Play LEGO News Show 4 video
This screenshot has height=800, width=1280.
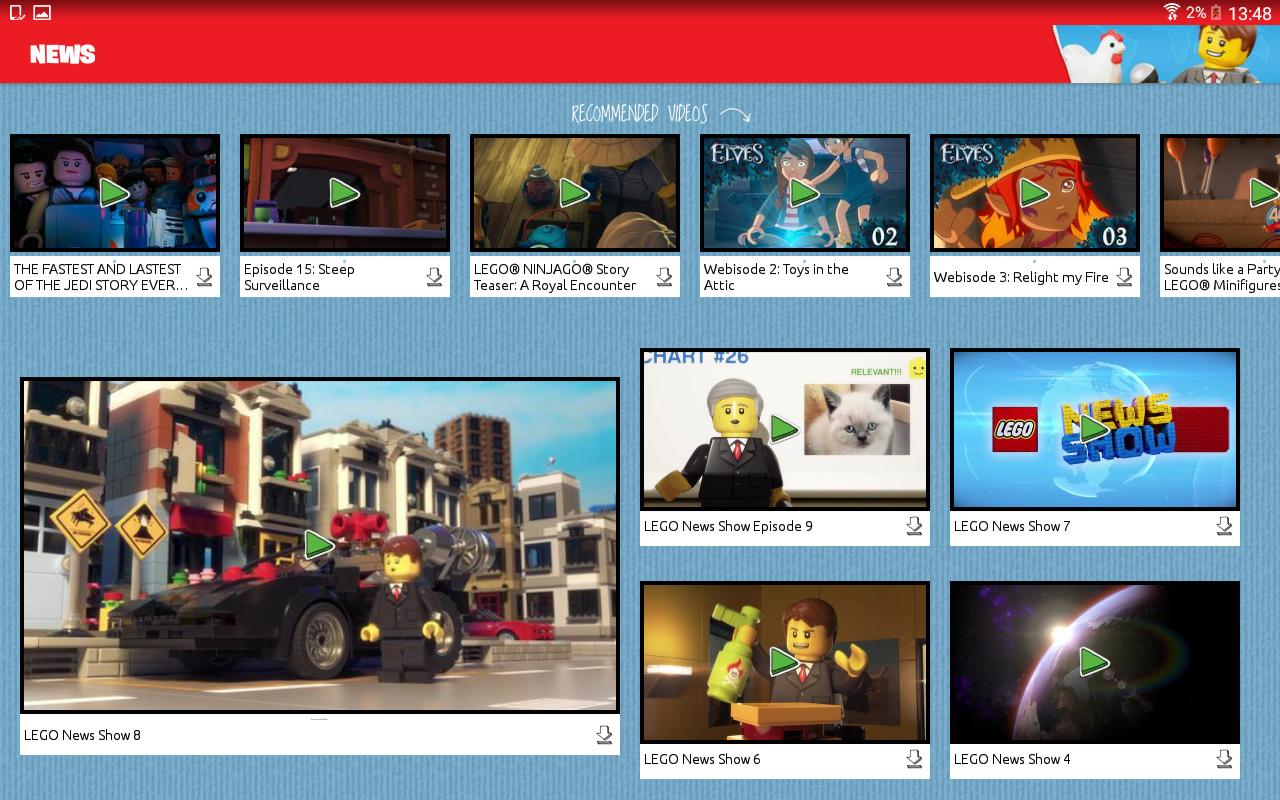[1094, 661]
